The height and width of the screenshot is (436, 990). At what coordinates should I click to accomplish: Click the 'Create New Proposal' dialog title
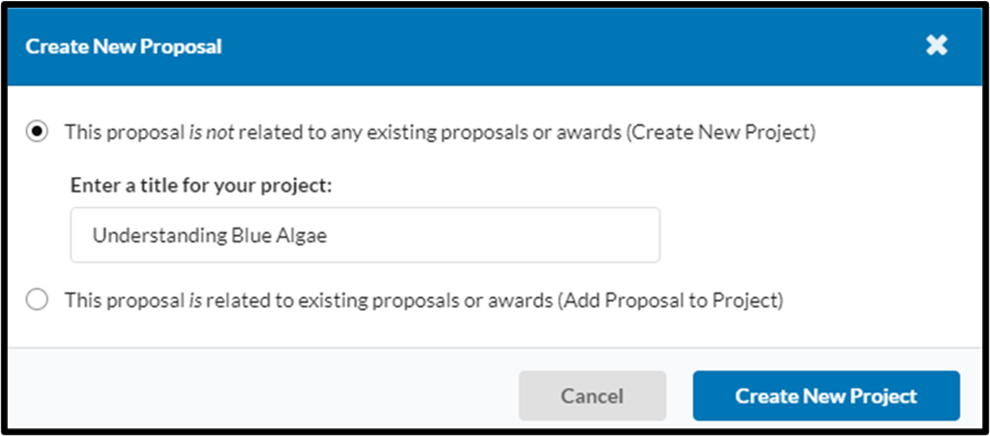(123, 46)
